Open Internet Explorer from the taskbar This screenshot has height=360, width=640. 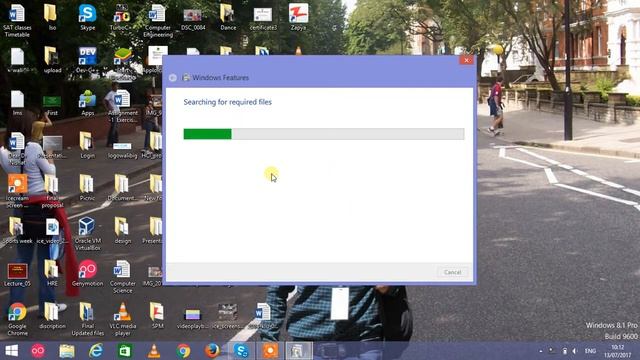pos(96,351)
